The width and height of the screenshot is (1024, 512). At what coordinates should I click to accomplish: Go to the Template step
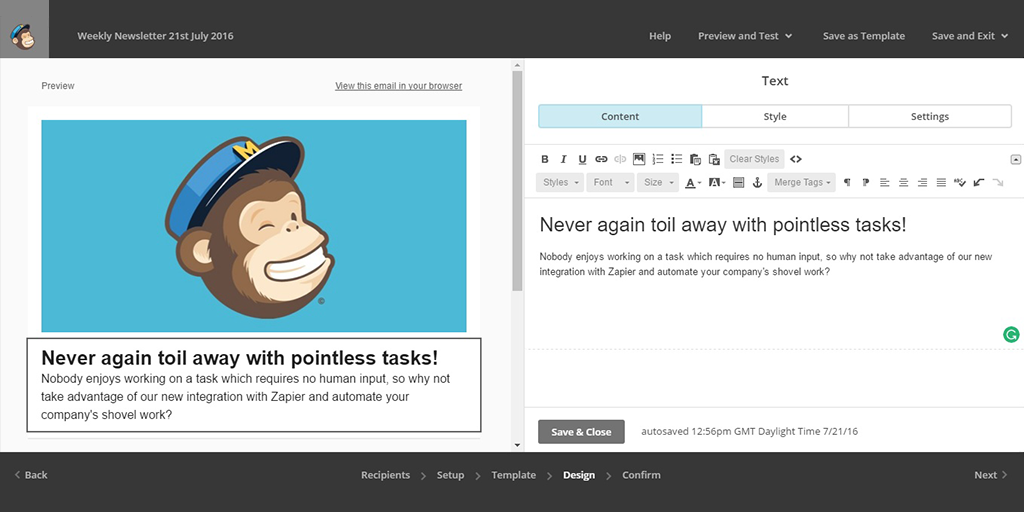(x=513, y=475)
